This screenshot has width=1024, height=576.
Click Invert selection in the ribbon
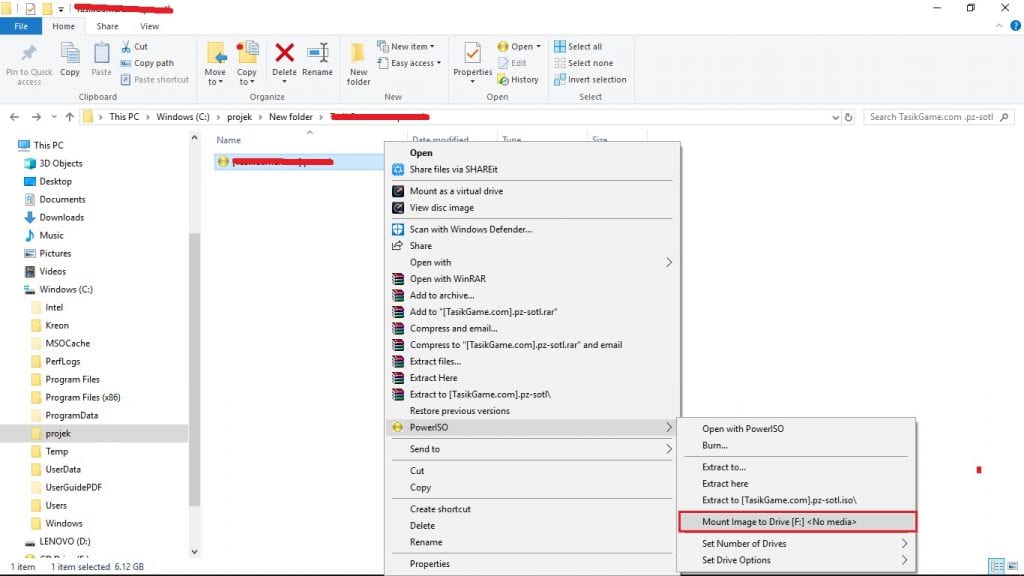click(x=596, y=80)
